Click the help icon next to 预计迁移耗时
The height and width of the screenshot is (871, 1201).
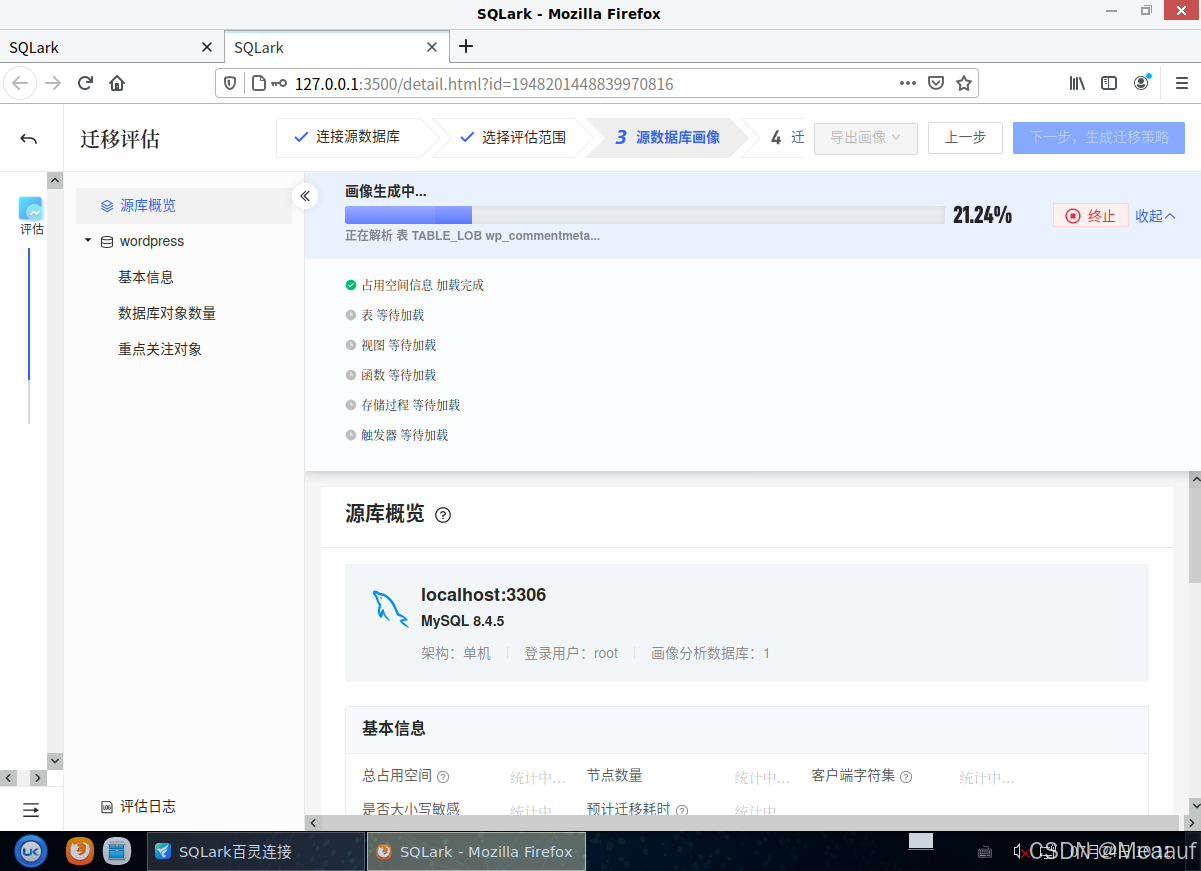tap(682, 810)
